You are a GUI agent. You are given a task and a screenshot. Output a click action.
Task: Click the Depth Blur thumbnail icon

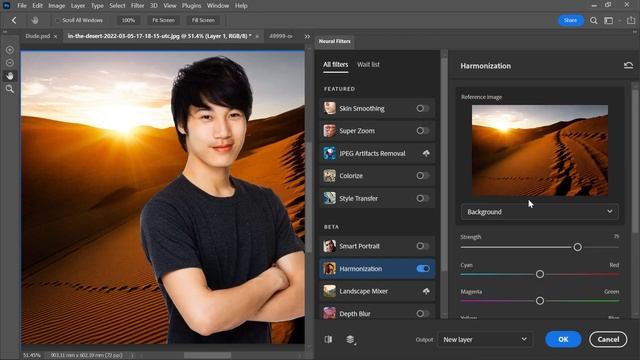click(x=329, y=313)
